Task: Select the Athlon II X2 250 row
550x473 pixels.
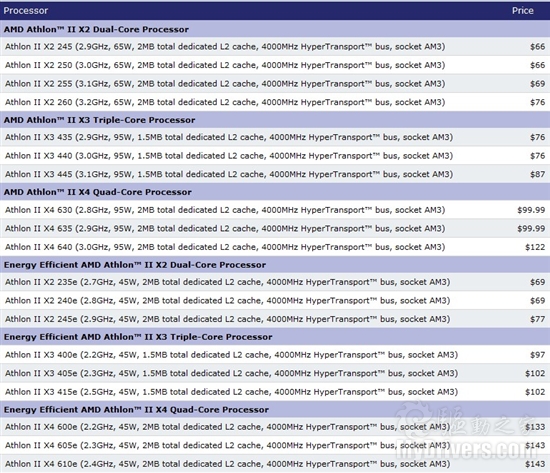Action: pos(275,65)
